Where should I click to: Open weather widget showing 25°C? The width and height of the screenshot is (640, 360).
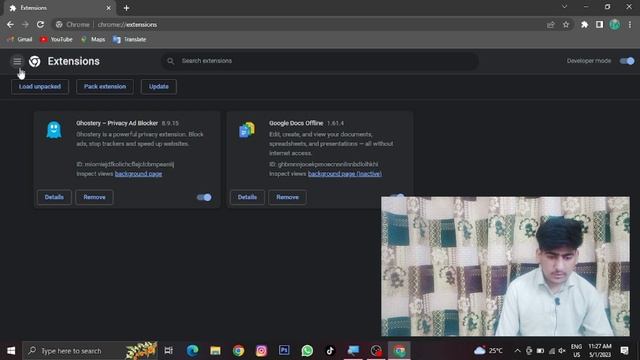pos(488,351)
